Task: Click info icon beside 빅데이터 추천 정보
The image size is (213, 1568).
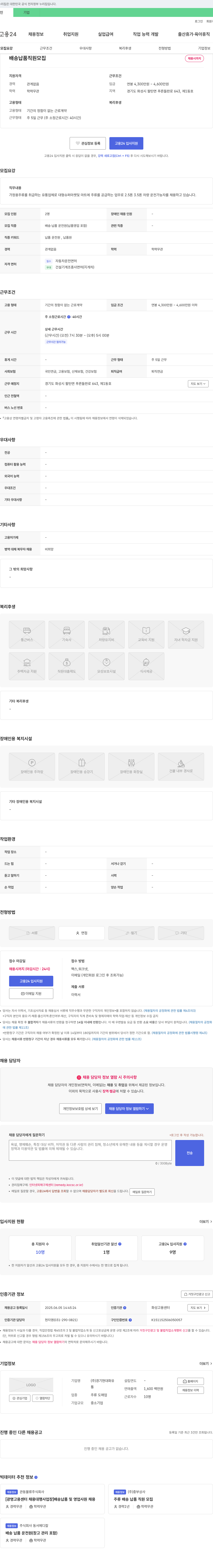Action: pyautogui.click(x=36, y=1477)
